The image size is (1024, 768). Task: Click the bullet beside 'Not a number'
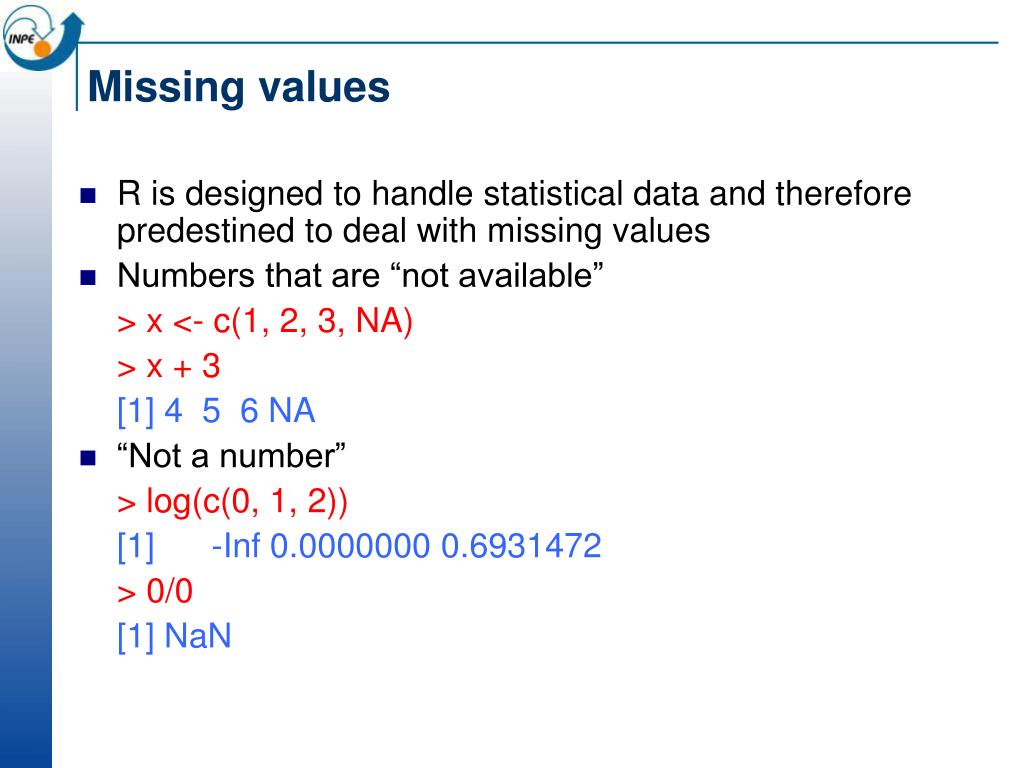[x=88, y=458]
